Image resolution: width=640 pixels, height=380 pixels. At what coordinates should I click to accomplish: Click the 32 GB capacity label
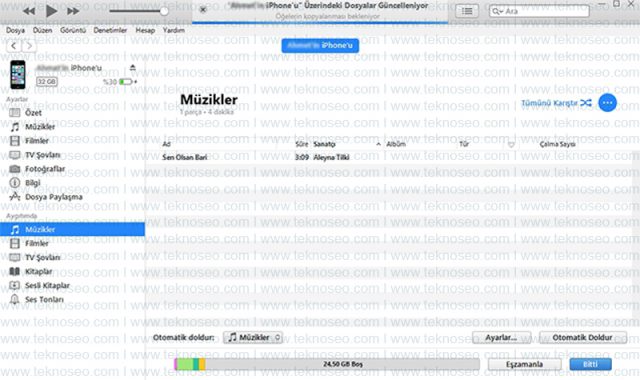(x=47, y=82)
